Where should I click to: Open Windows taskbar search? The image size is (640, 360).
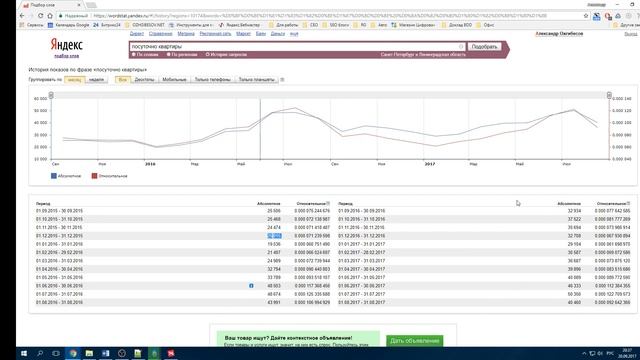pyautogui.click(x=40, y=353)
